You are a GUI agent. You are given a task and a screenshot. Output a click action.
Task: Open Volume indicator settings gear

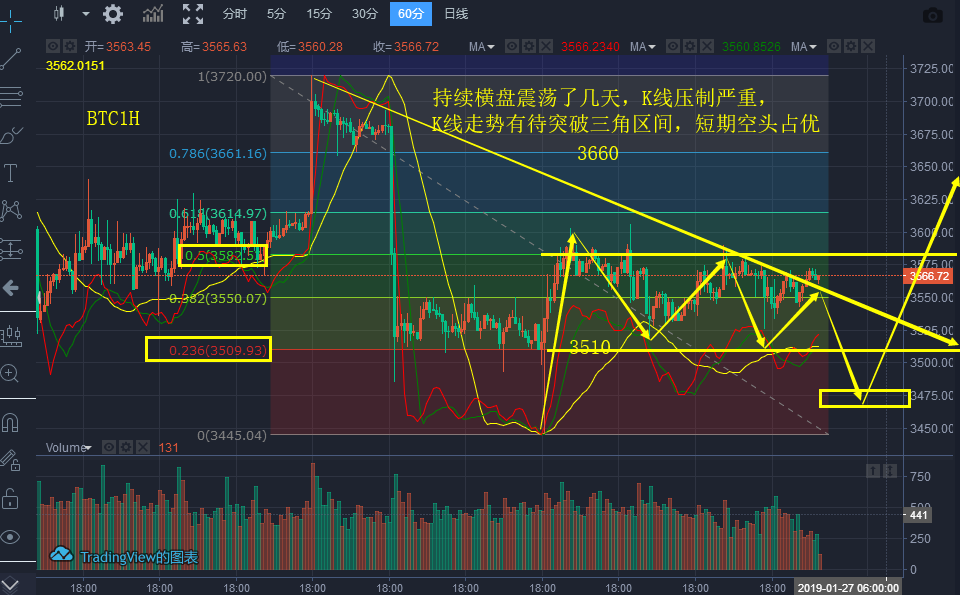(x=126, y=447)
